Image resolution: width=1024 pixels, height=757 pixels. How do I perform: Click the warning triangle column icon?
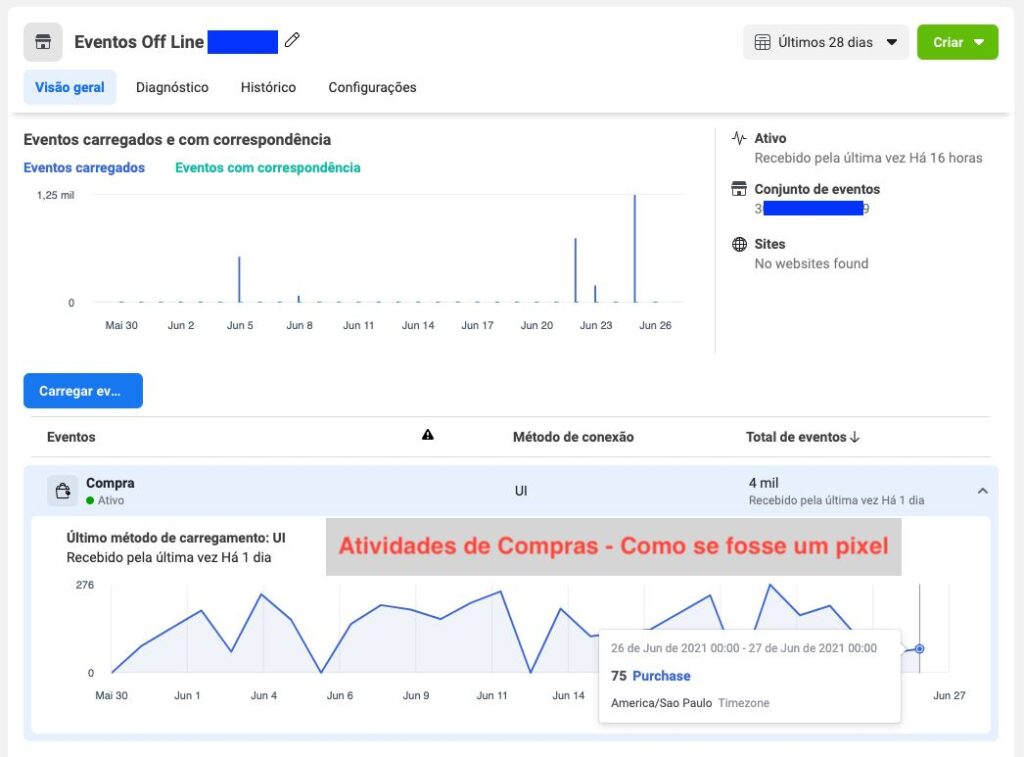428,435
